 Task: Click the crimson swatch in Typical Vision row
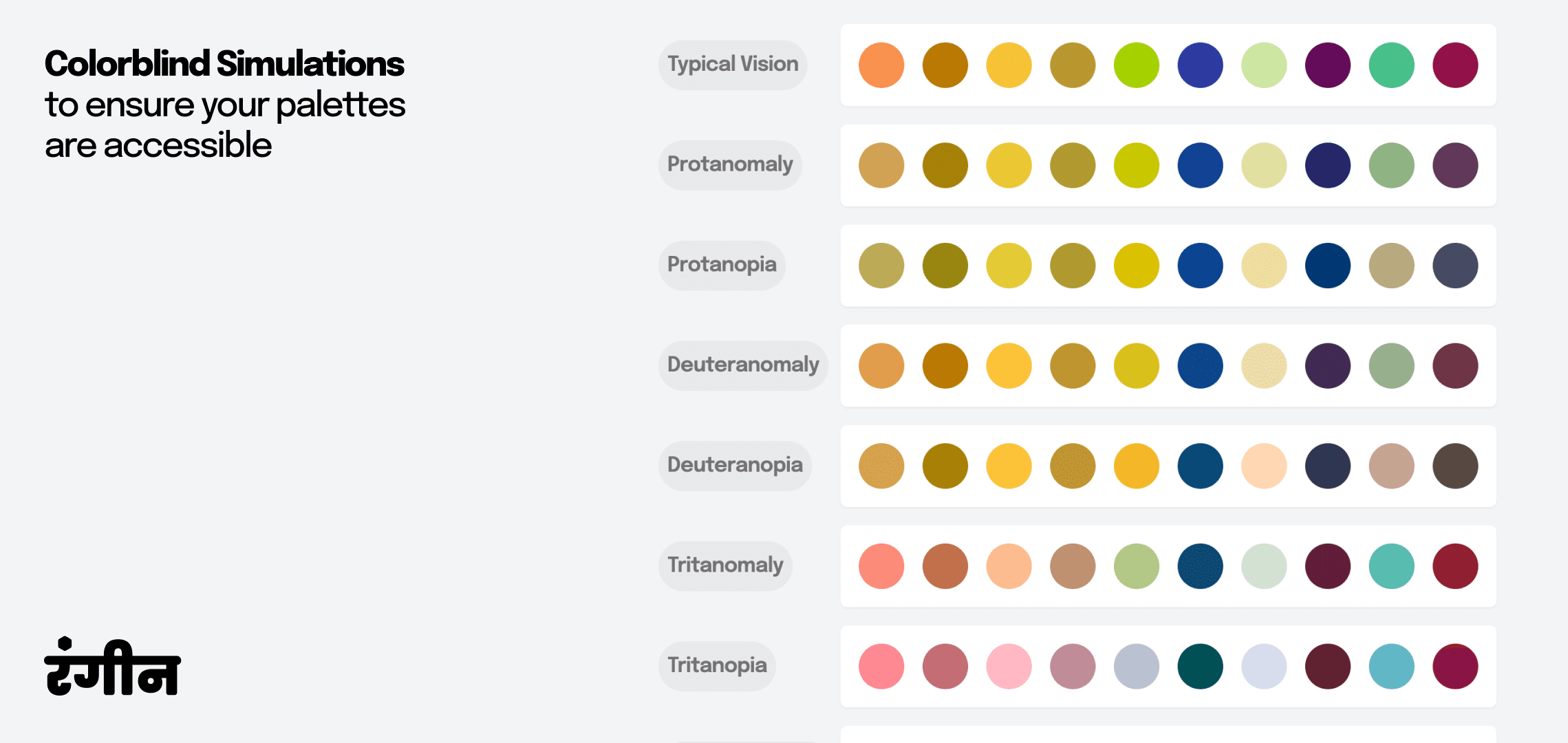1455,65
